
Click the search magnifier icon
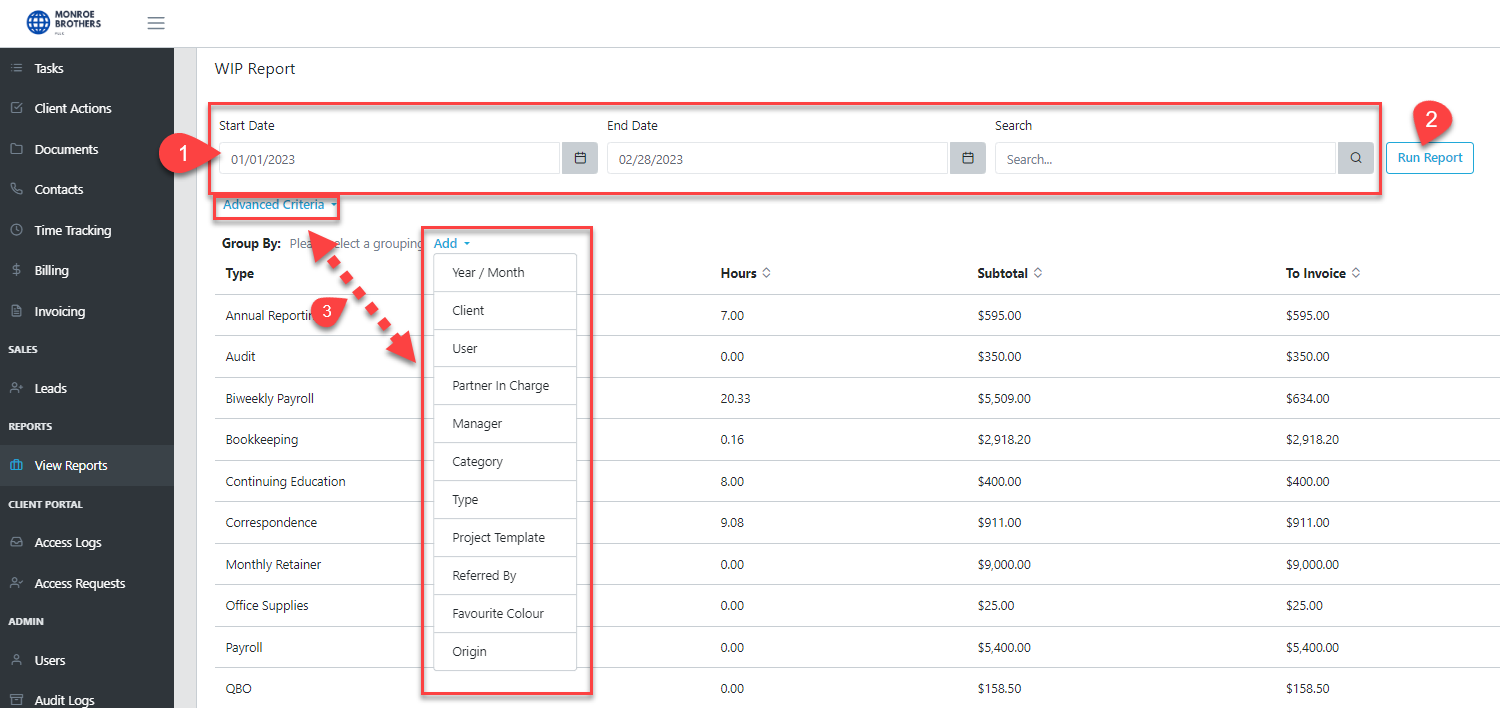[1355, 157]
